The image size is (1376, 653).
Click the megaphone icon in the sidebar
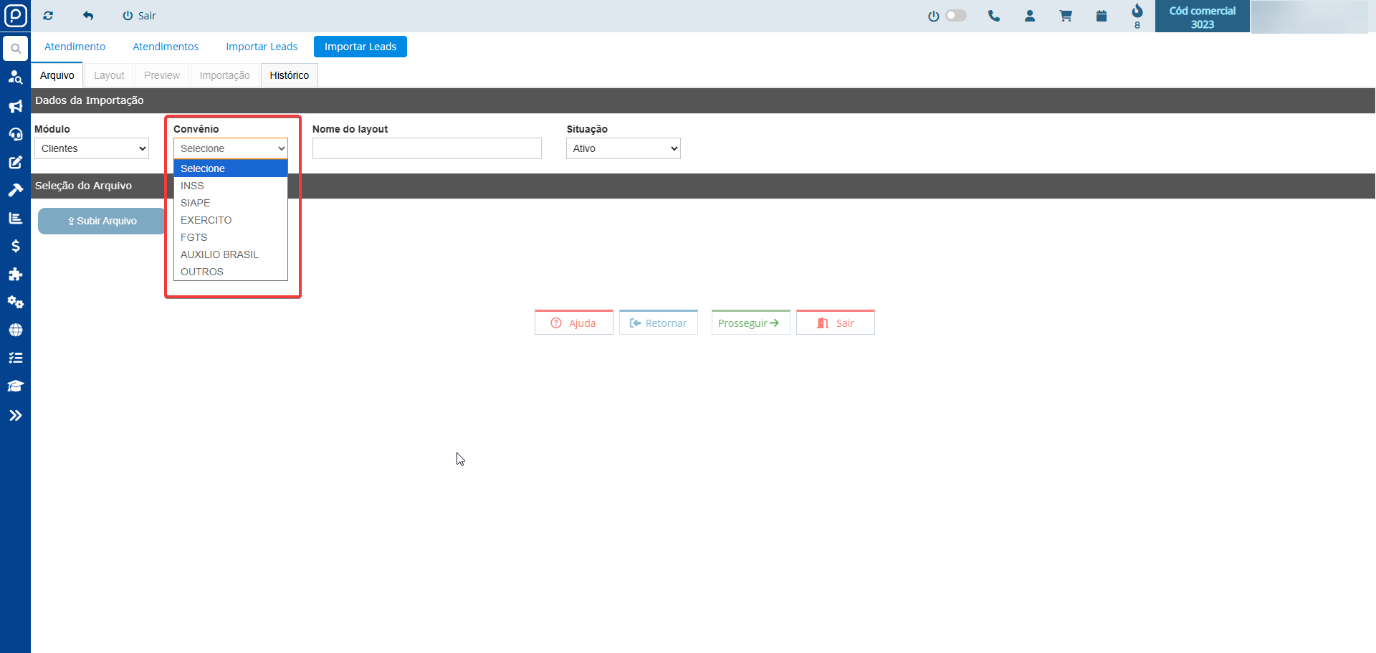[x=15, y=106]
